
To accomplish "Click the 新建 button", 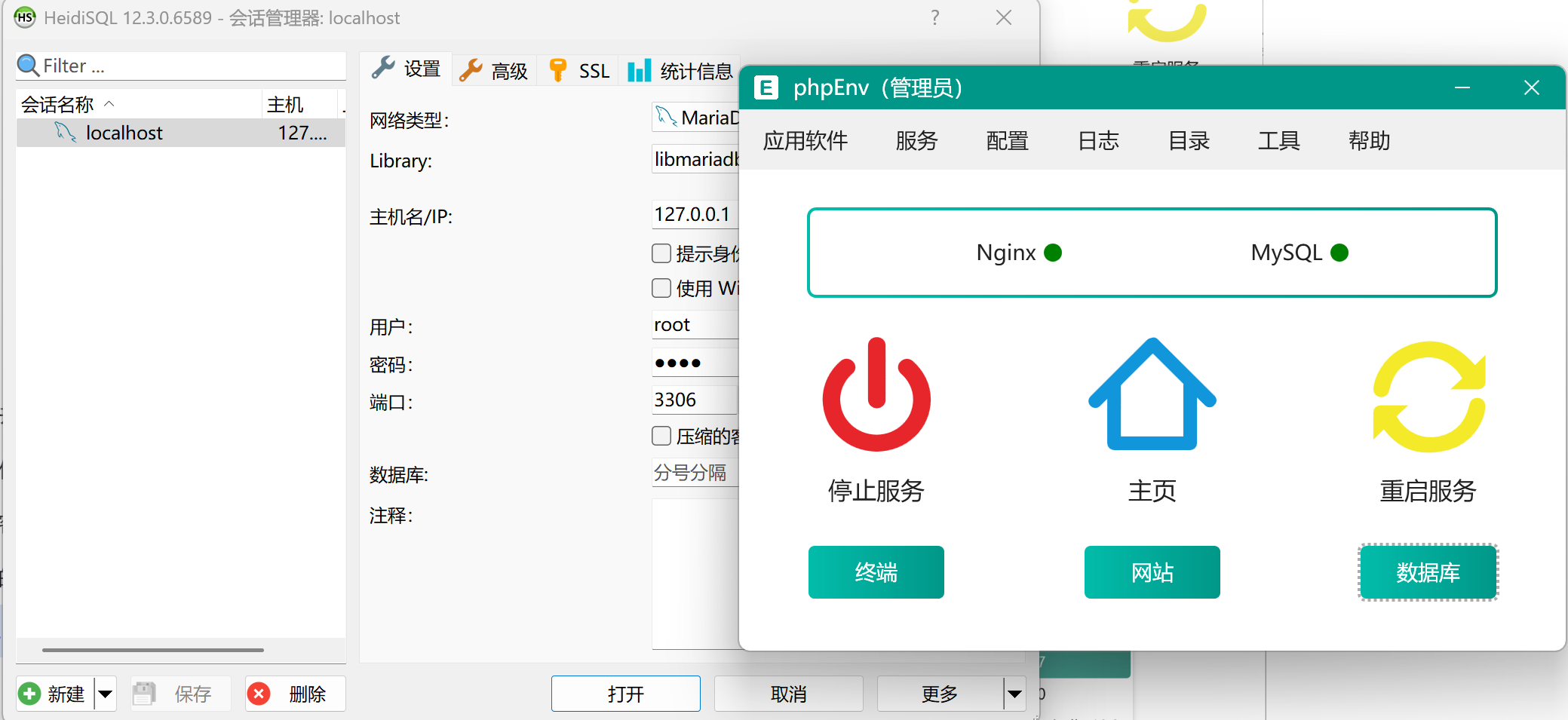I will pos(56,694).
